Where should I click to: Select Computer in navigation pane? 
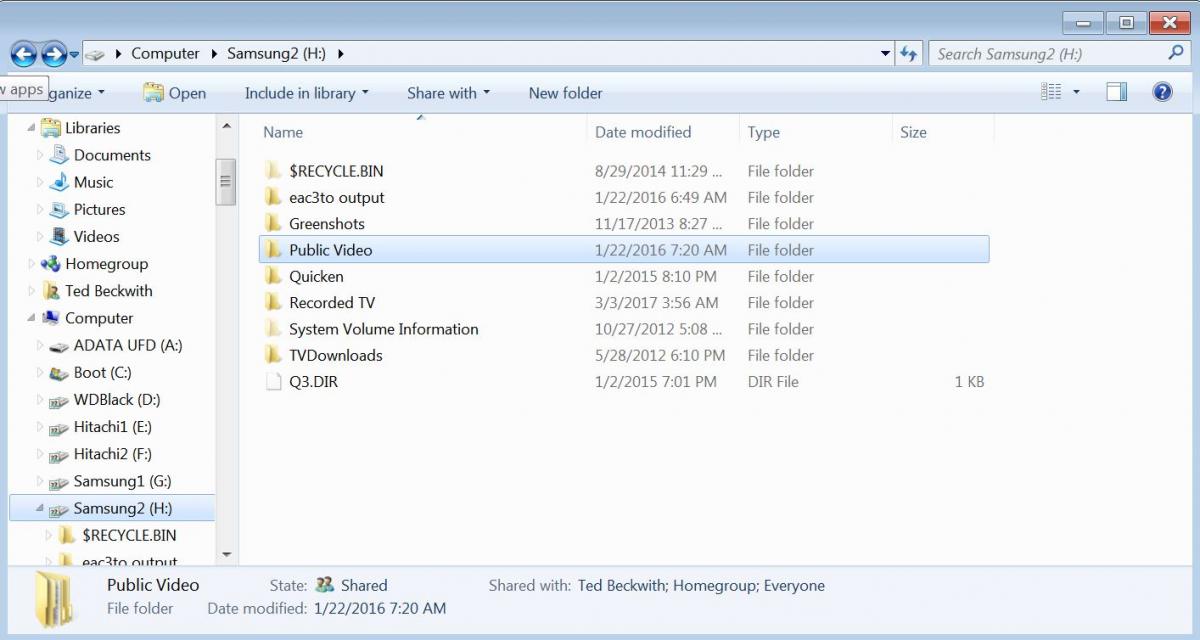click(x=99, y=318)
